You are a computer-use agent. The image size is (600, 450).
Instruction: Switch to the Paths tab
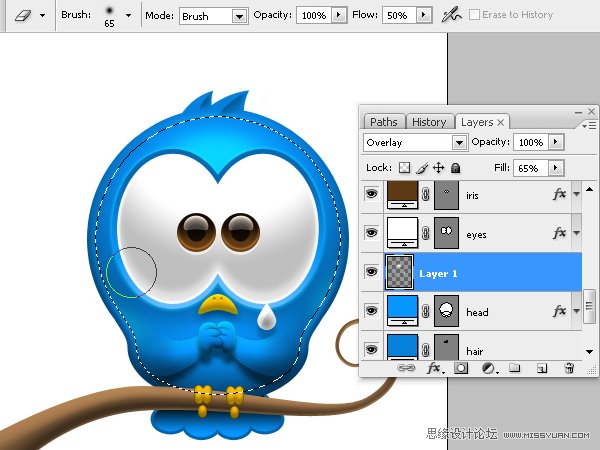click(384, 122)
